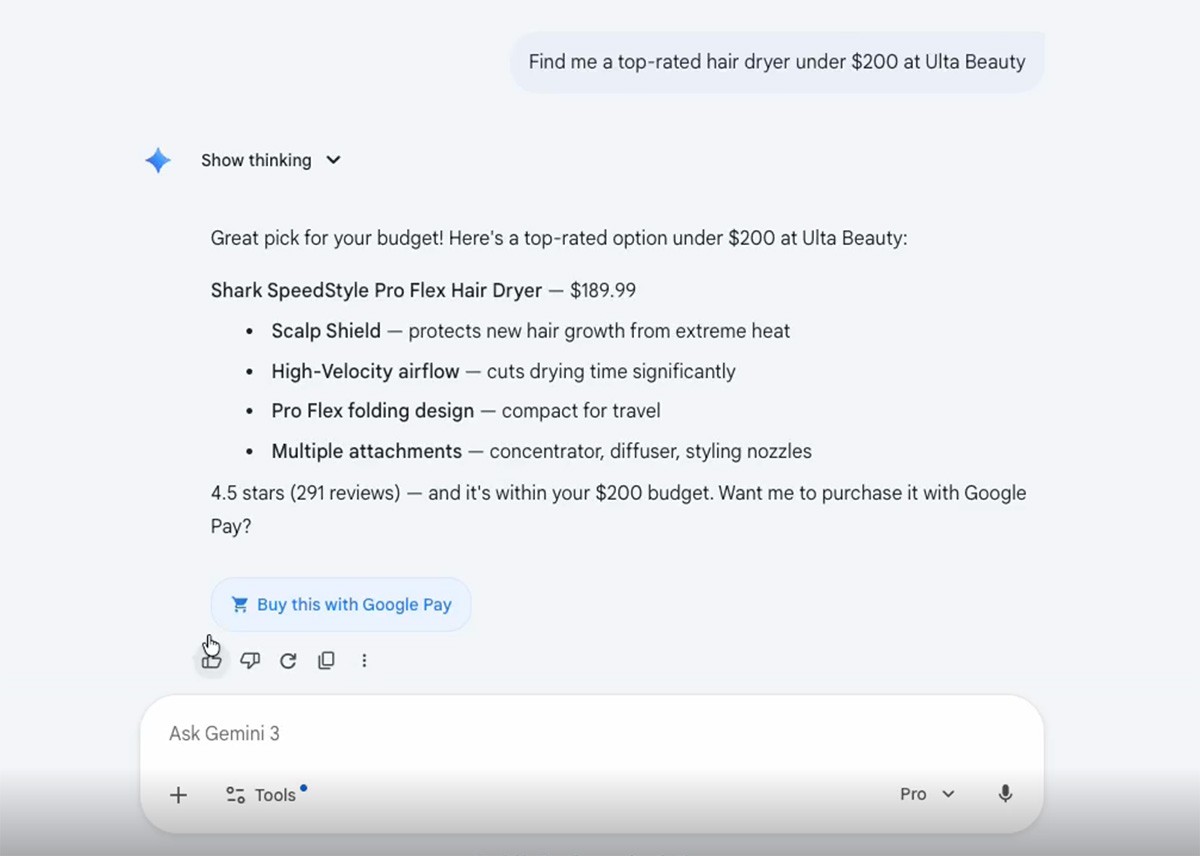
Task: Click the user prompt message bubble
Action: pos(777,62)
